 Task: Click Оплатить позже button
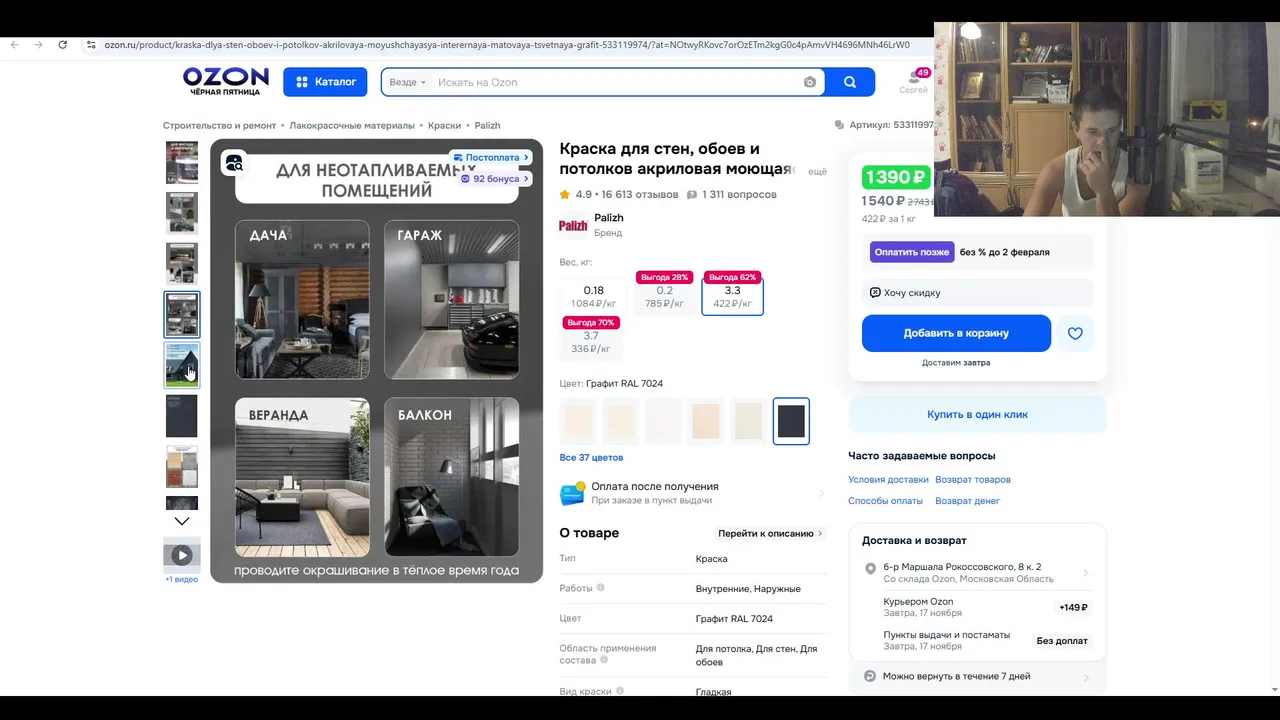tap(911, 252)
